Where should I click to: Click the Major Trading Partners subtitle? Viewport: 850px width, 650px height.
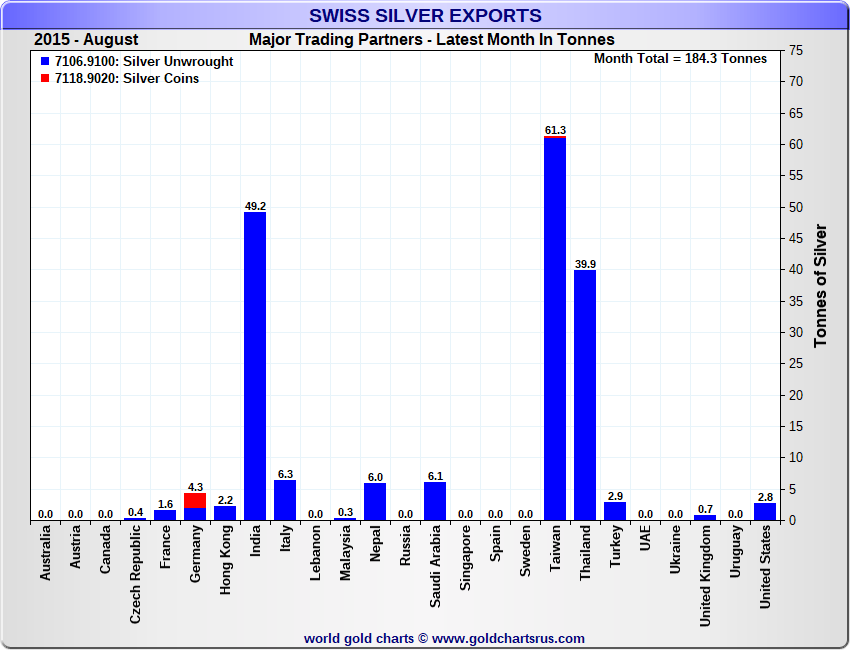pos(431,40)
